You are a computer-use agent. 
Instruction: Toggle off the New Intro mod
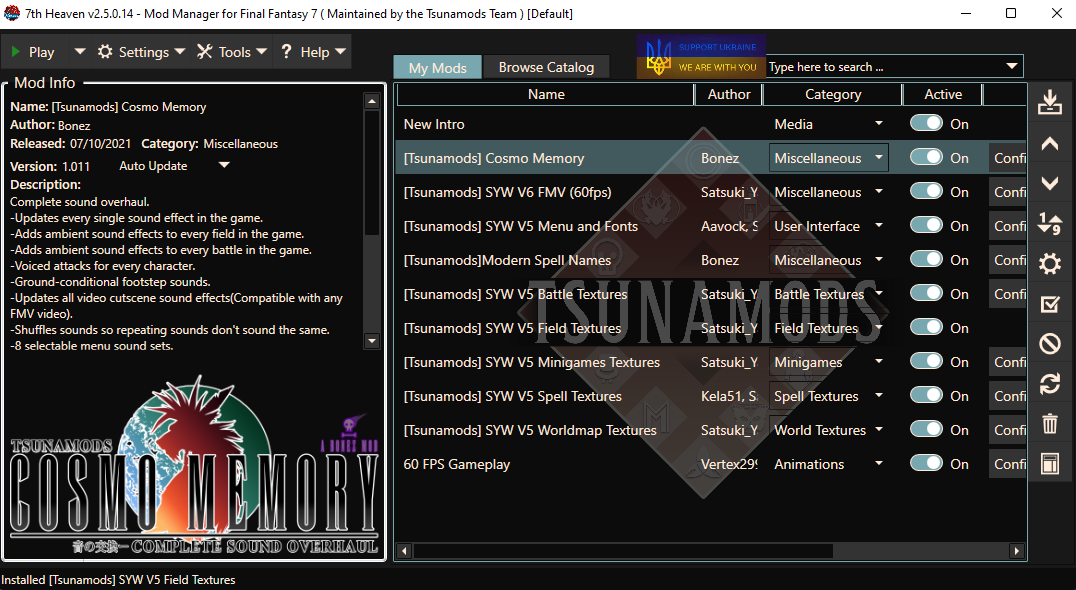point(926,123)
